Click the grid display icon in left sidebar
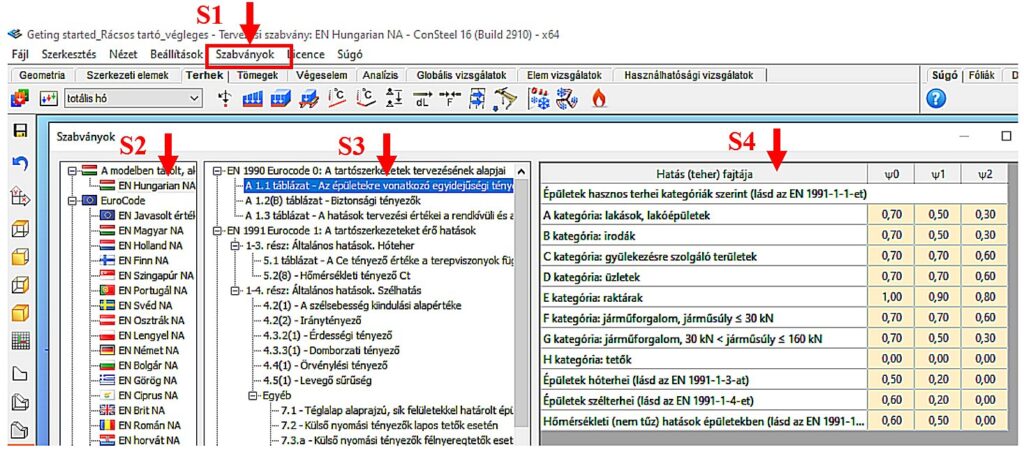 [20, 340]
